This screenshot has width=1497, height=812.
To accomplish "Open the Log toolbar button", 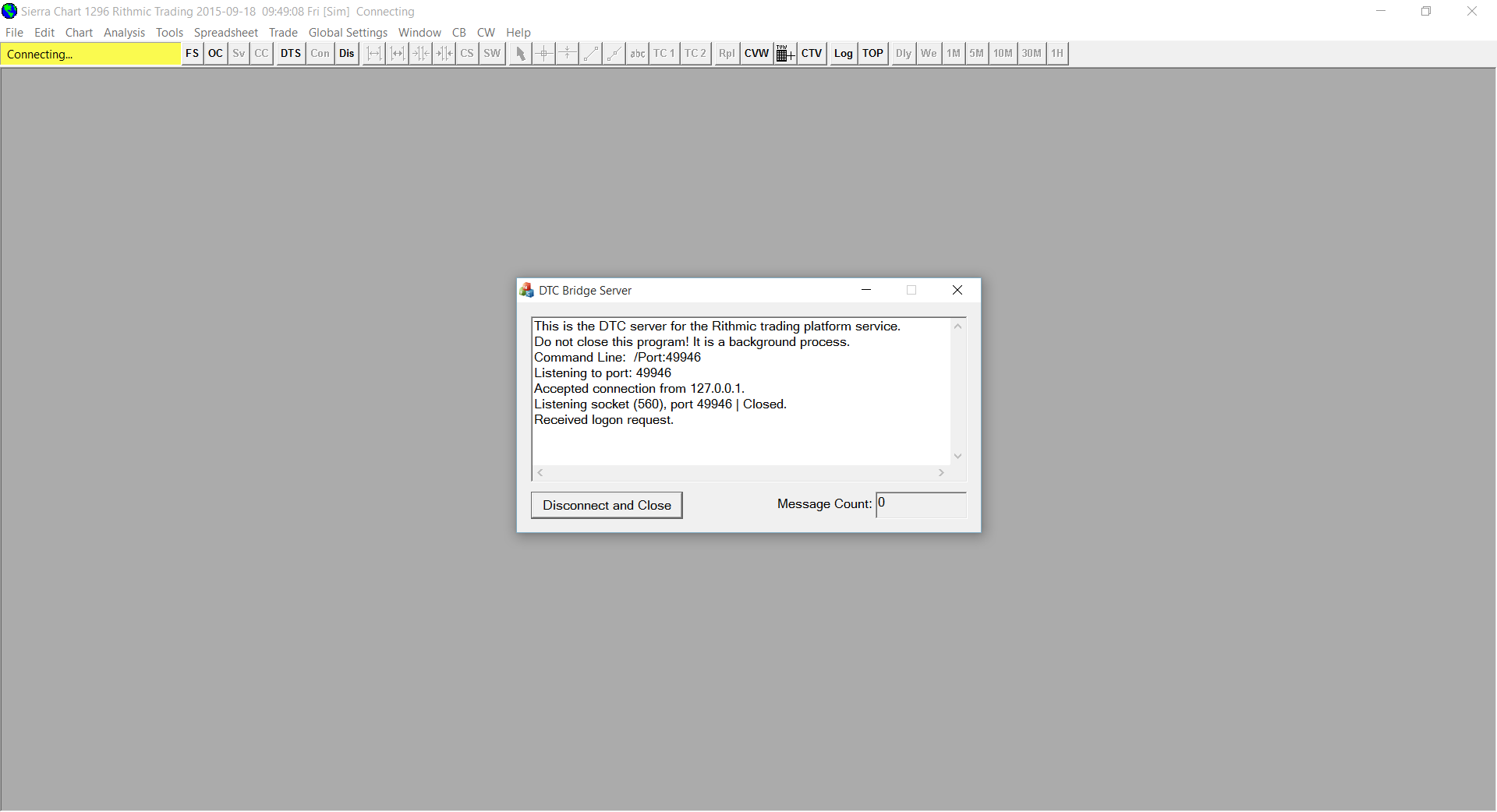I will (x=844, y=54).
